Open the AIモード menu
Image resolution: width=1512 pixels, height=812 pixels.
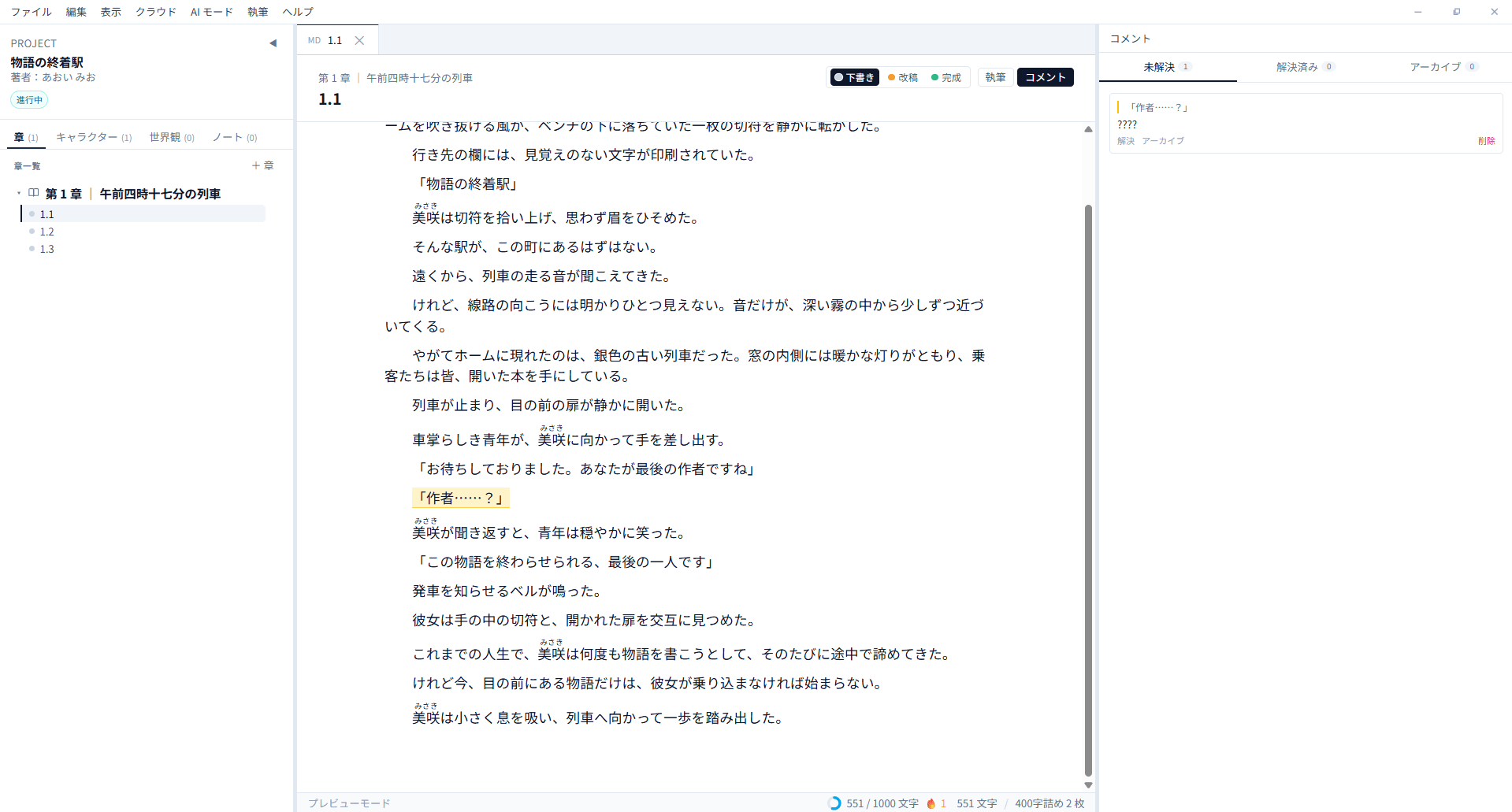(x=212, y=12)
